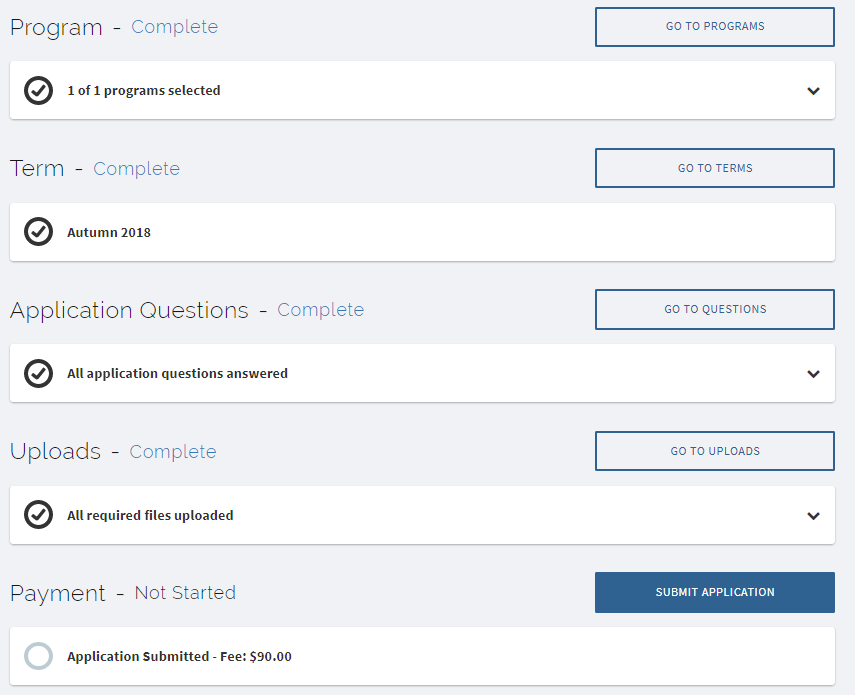Image resolution: width=855 pixels, height=695 pixels.
Task: Click the checkmark icon in Uploads section
Action: pos(38,515)
